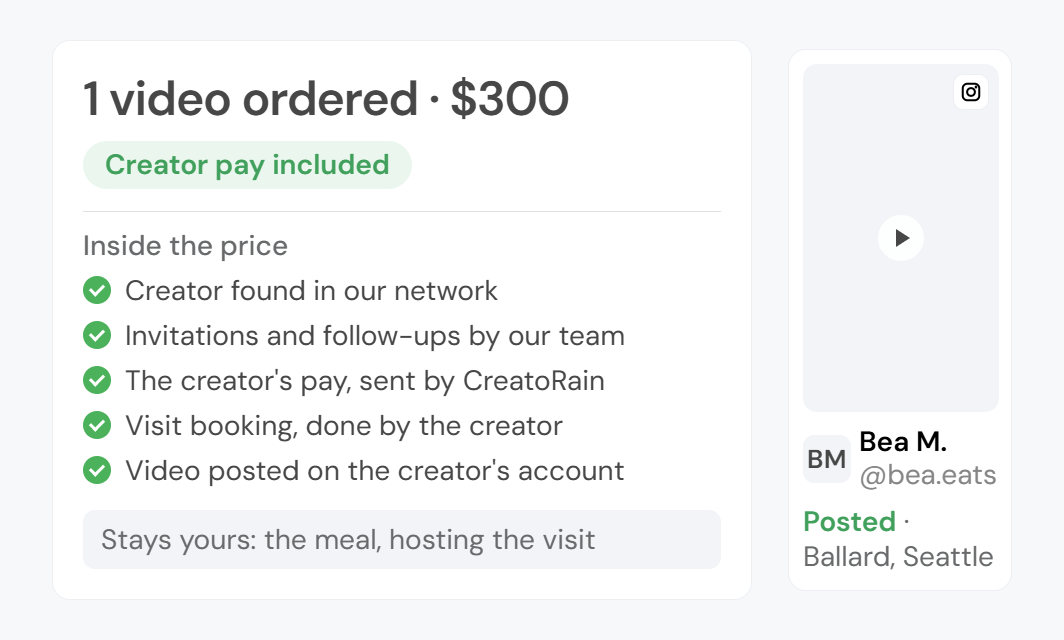Click the Instagram icon on video card
Screen dimensions: 1064x640
(970, 92)
